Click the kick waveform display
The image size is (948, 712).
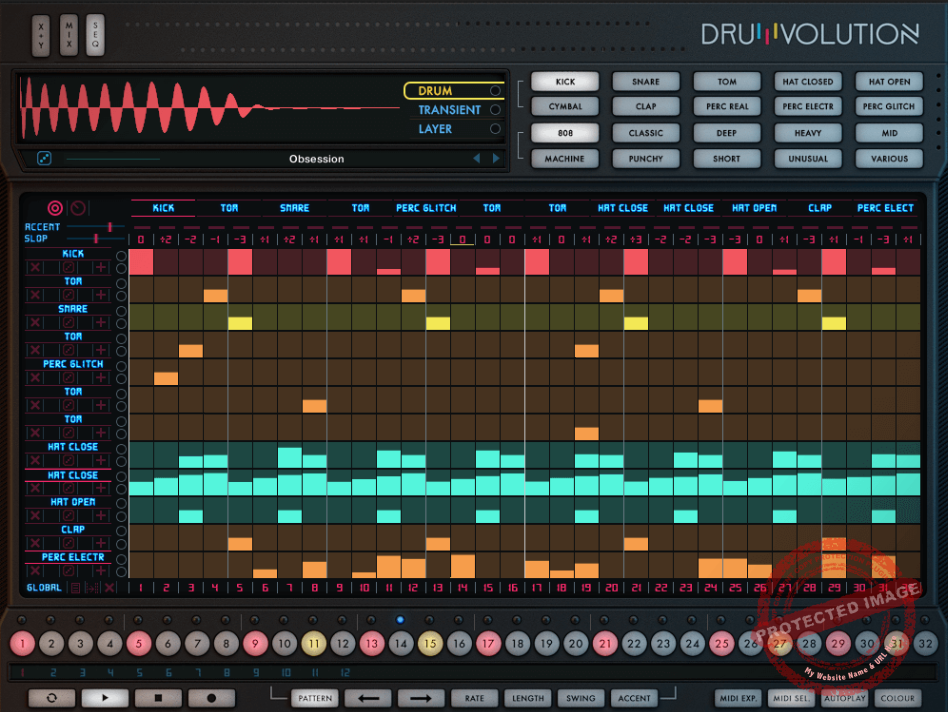point(209,108)
